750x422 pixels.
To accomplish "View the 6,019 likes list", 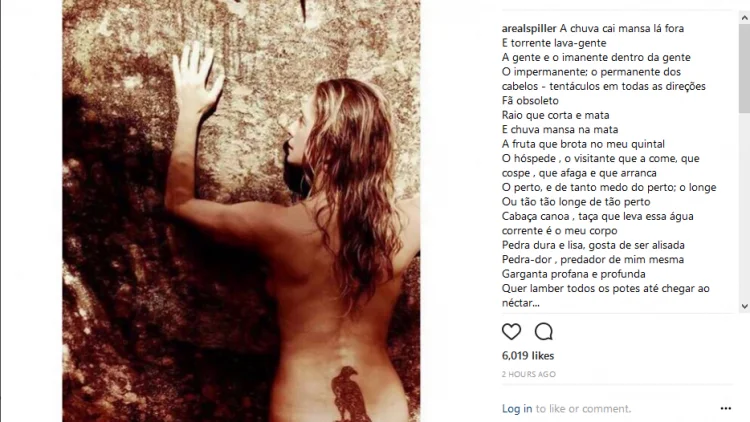I will [528, 355].
